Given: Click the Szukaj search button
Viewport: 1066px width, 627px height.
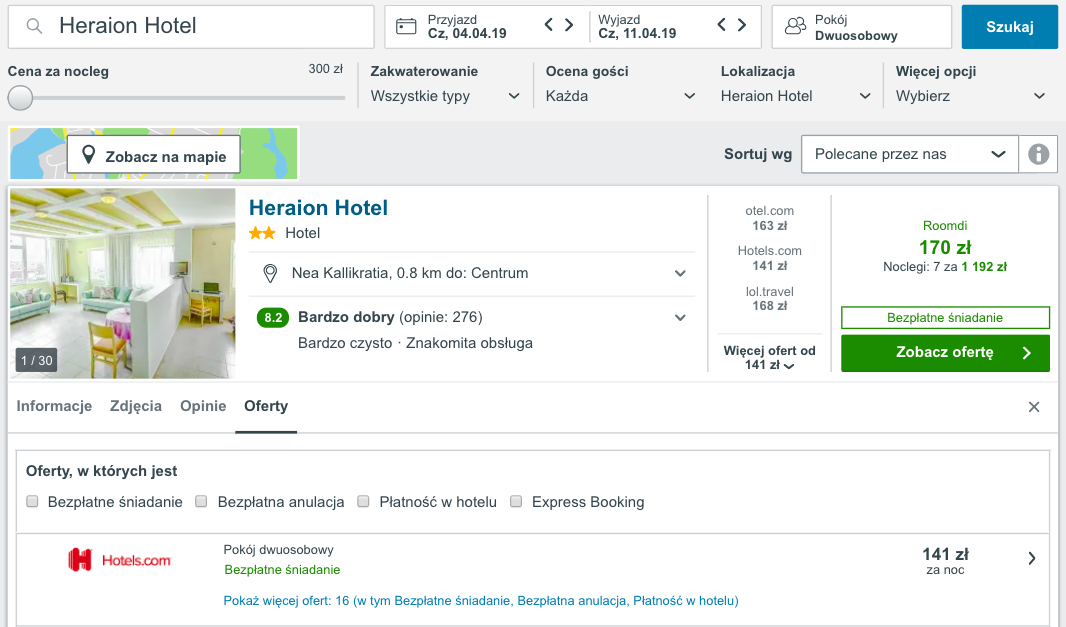Looking at the screenshot, I should tap(1010, 27).
